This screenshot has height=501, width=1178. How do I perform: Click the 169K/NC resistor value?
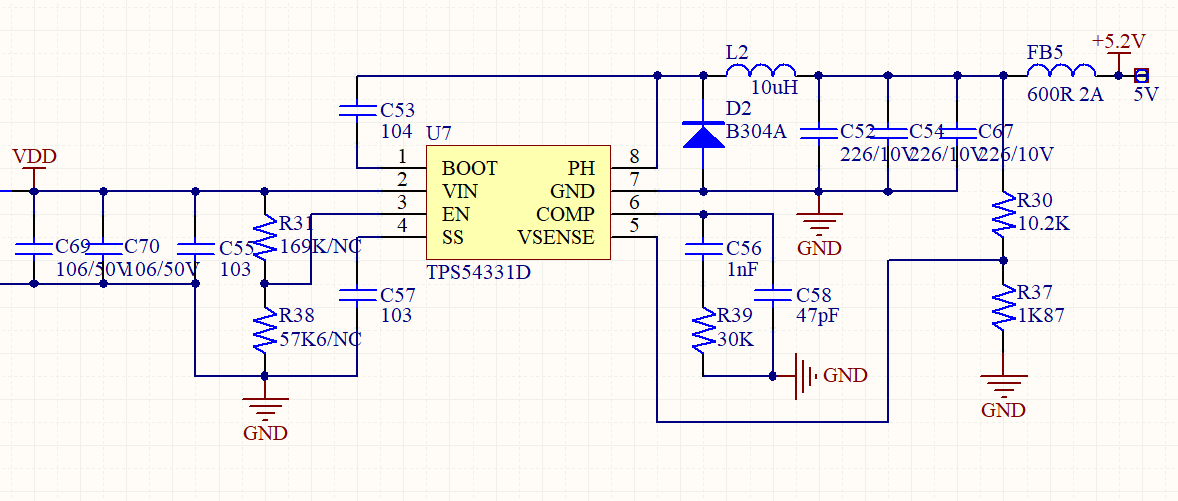pos(319,246)
